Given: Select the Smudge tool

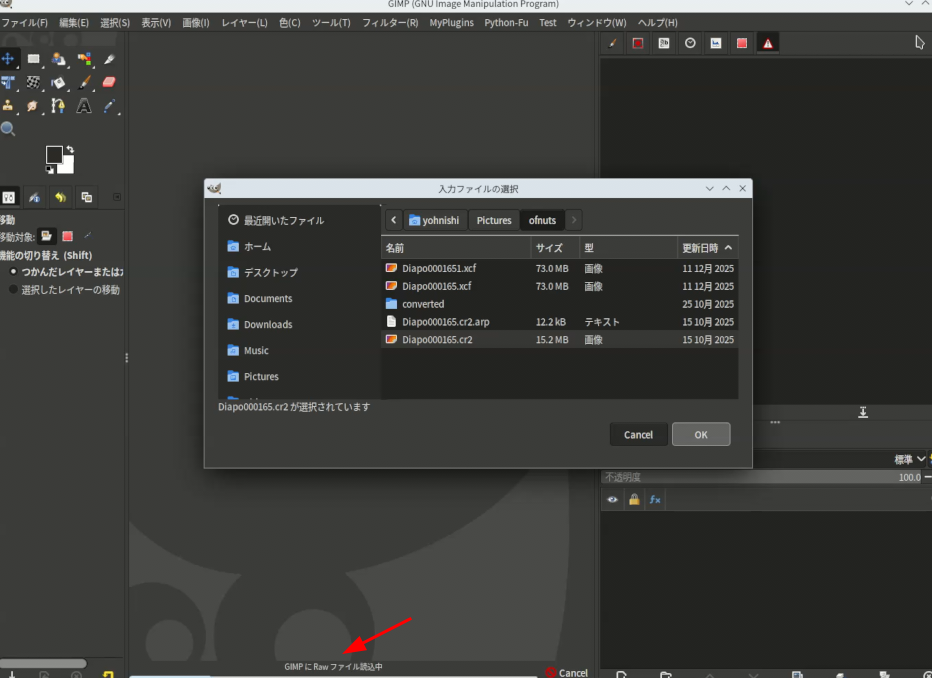Looking at the screenshot, I should pos(33,106).
